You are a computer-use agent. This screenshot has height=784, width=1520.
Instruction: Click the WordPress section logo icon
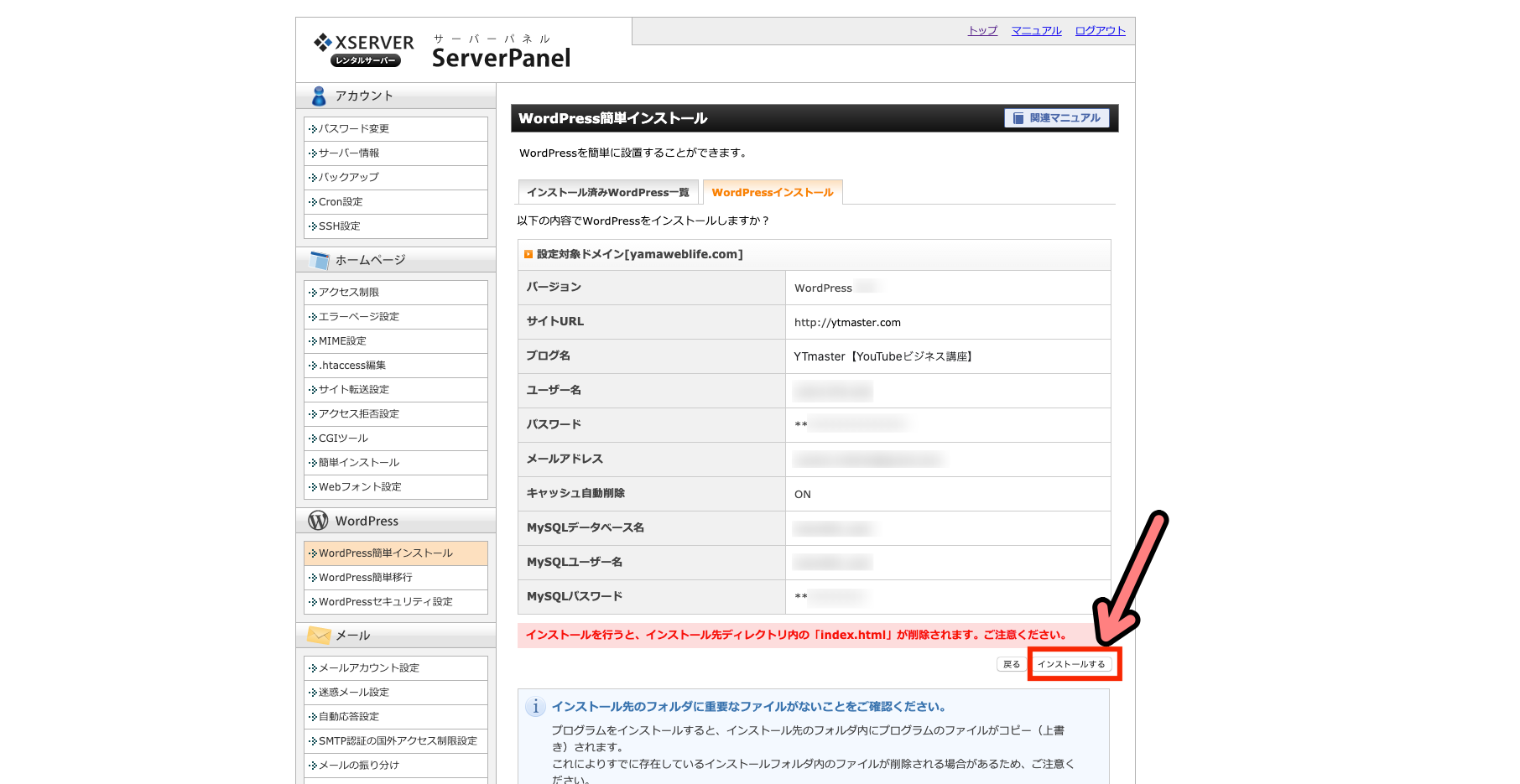(x=318, y=521)
